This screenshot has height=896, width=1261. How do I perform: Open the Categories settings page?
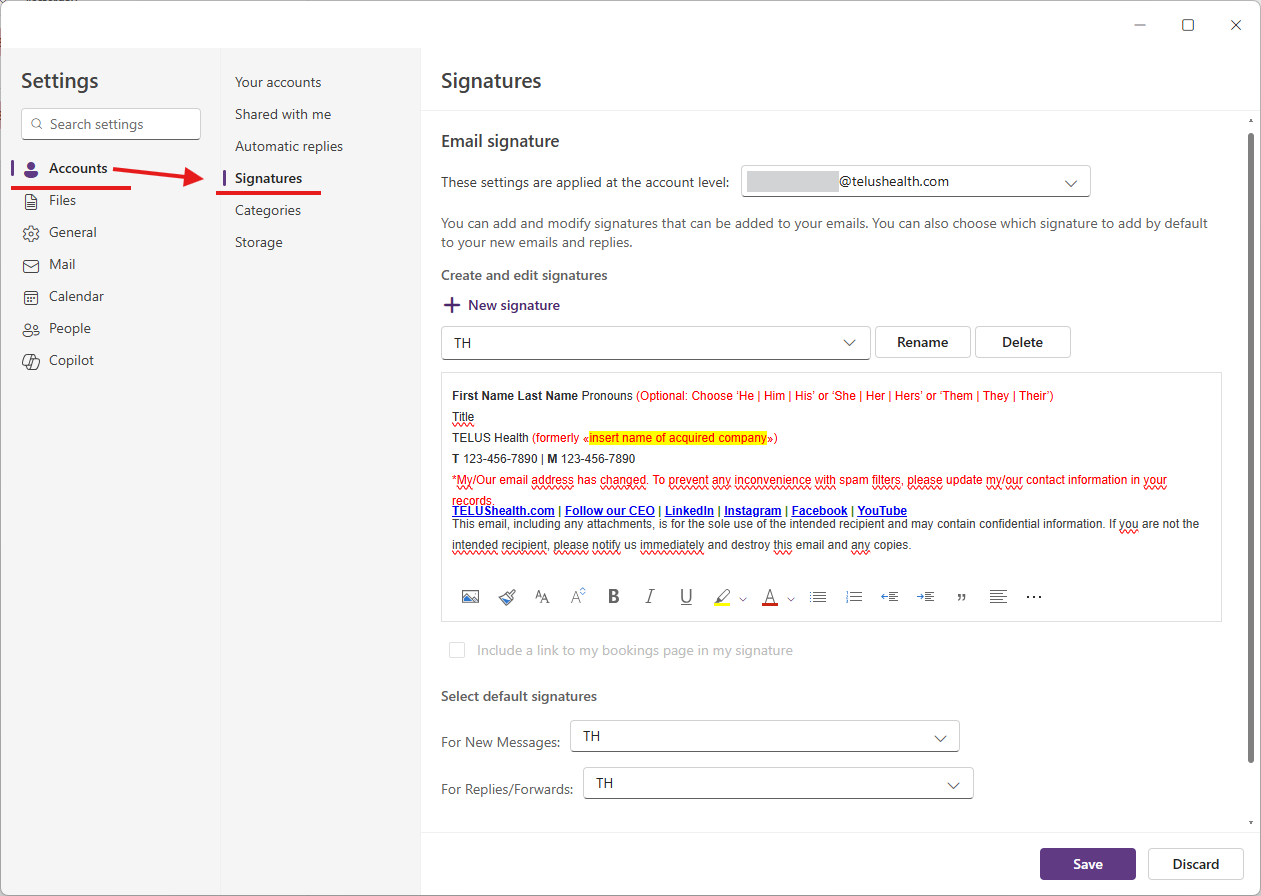tap(268, 210)
